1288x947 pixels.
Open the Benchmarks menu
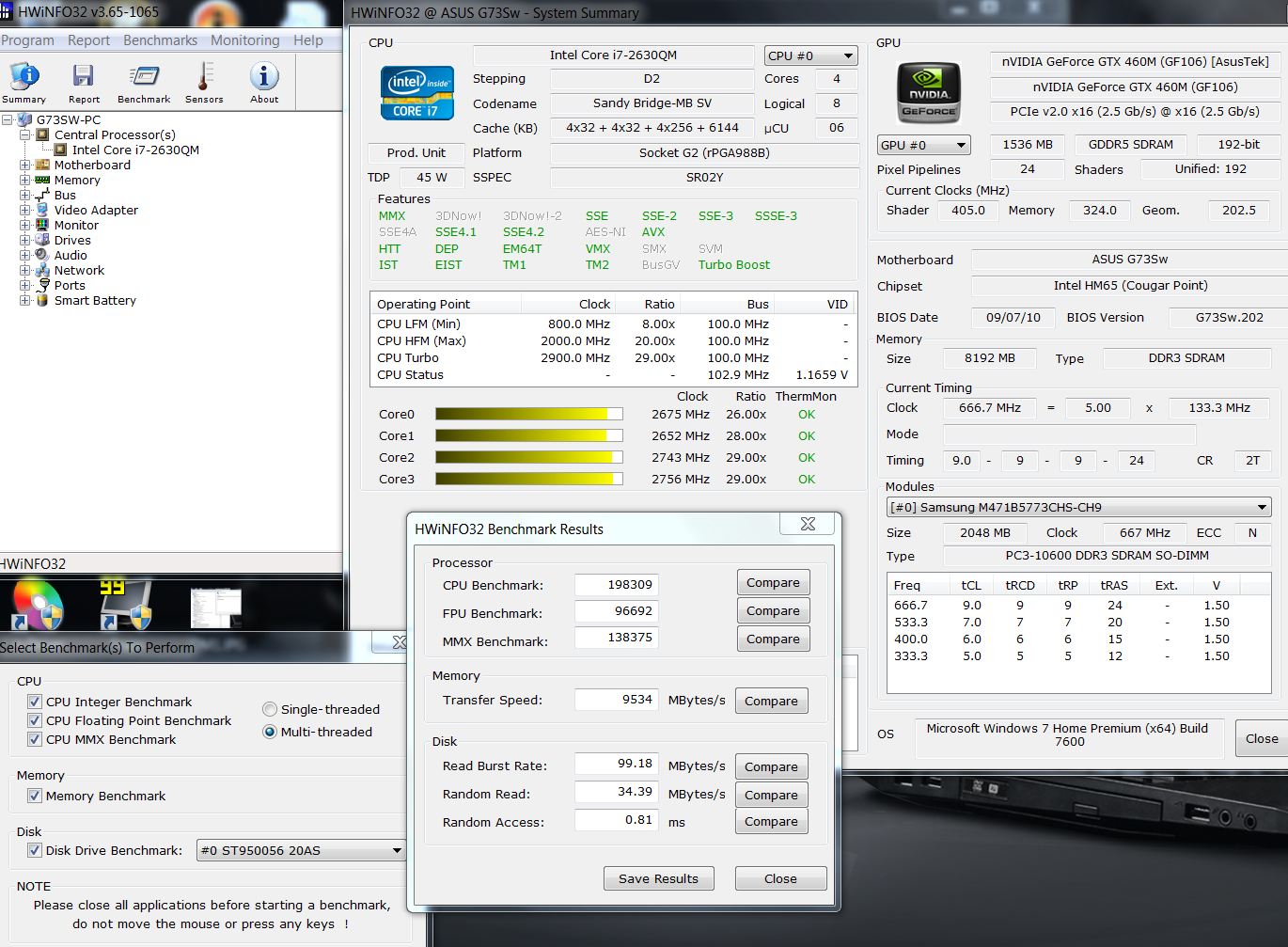[x=161, y=40]
